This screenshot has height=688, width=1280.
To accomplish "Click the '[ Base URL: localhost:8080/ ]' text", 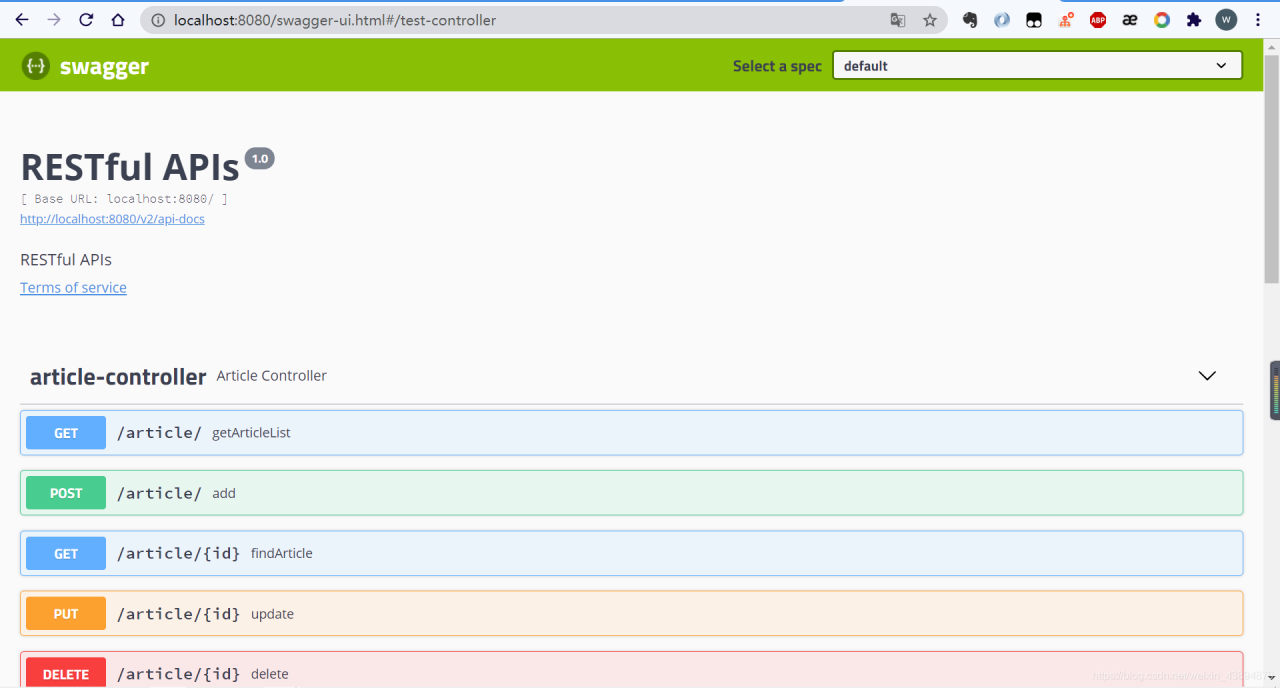I will [x=124, y=199].
